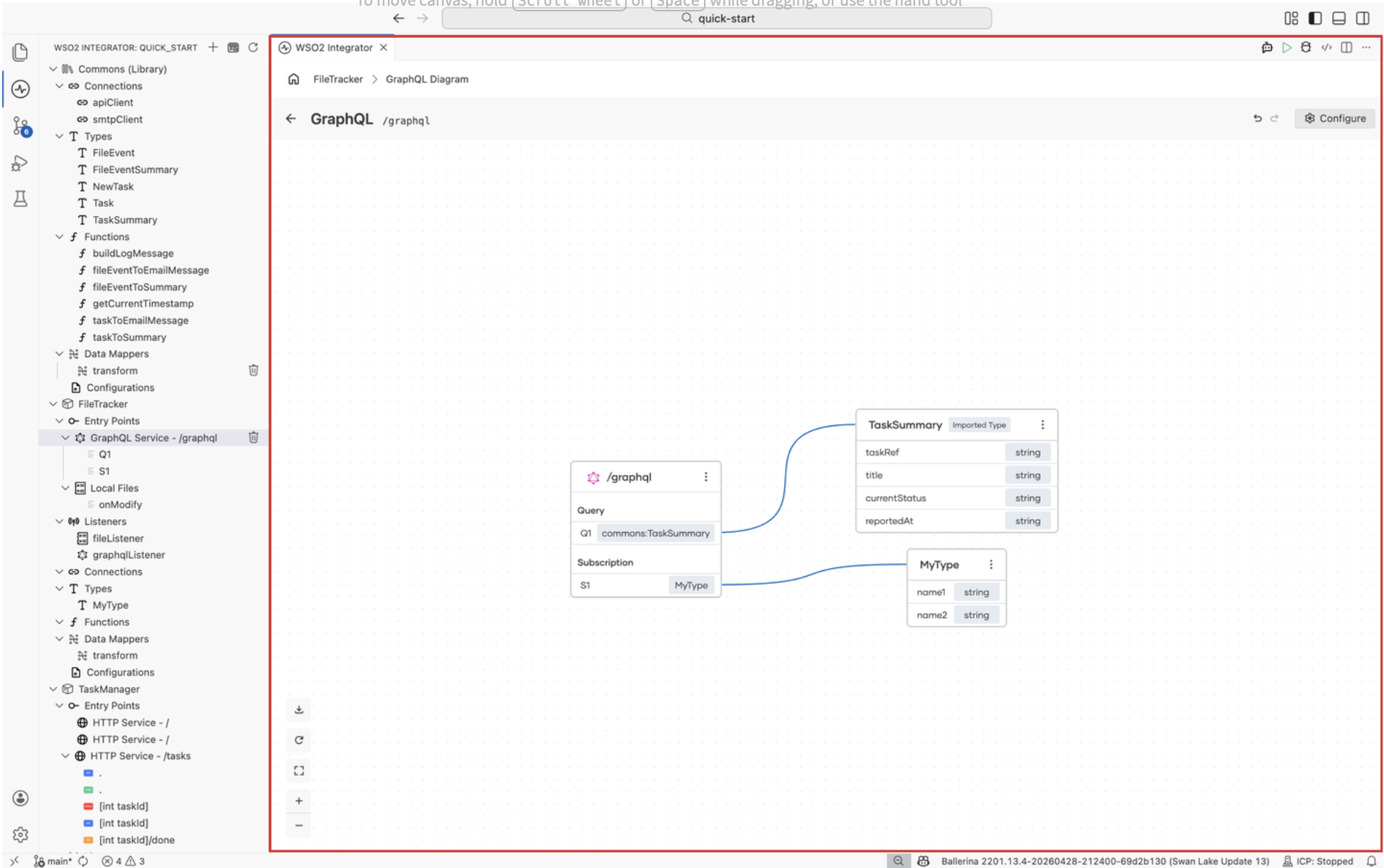
Task: Collapse Commons (Library) tree node
Action: pyautogui.click(x=53, y=69)
